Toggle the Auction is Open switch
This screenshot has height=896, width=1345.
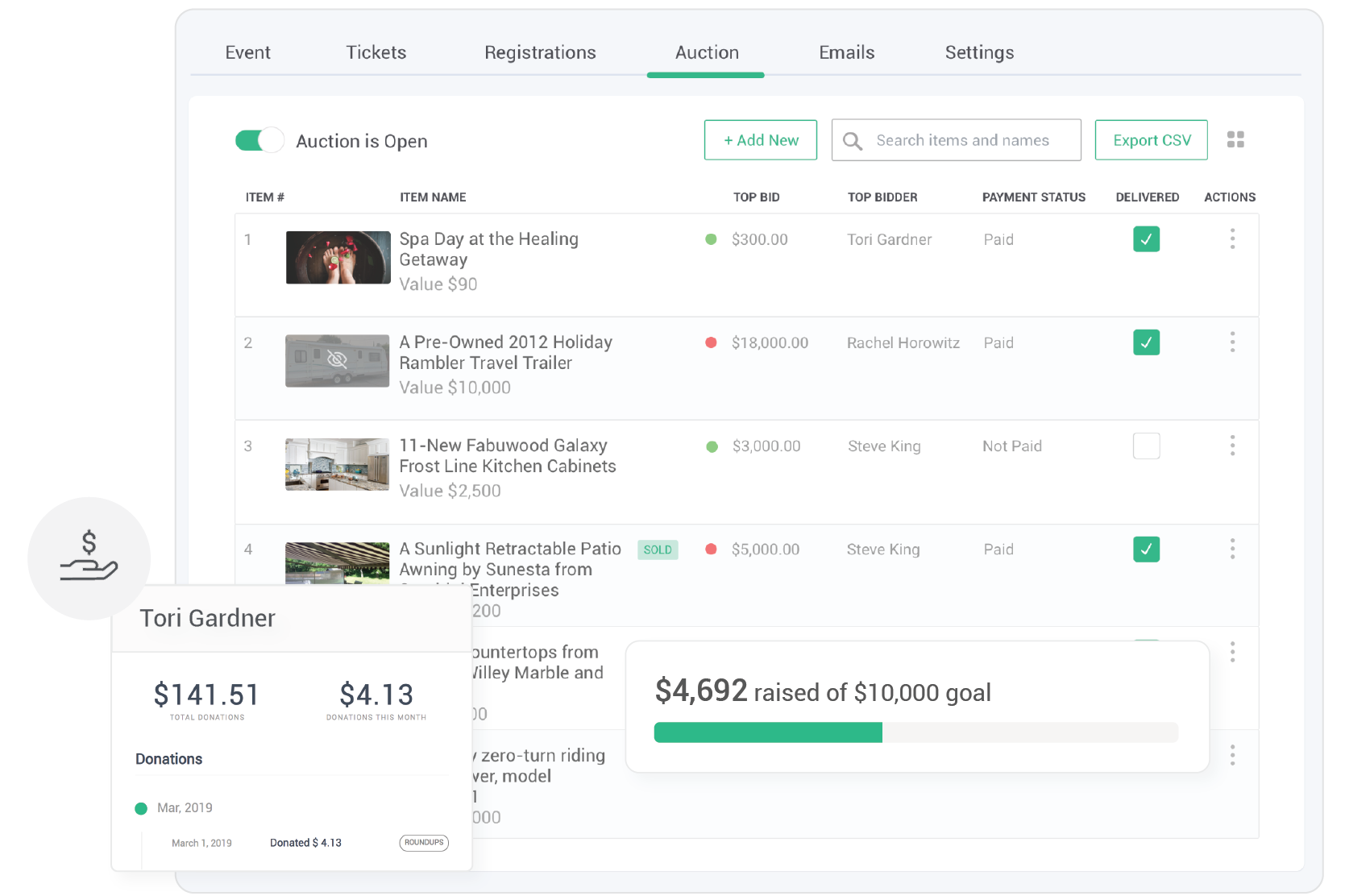click(259, 140)
